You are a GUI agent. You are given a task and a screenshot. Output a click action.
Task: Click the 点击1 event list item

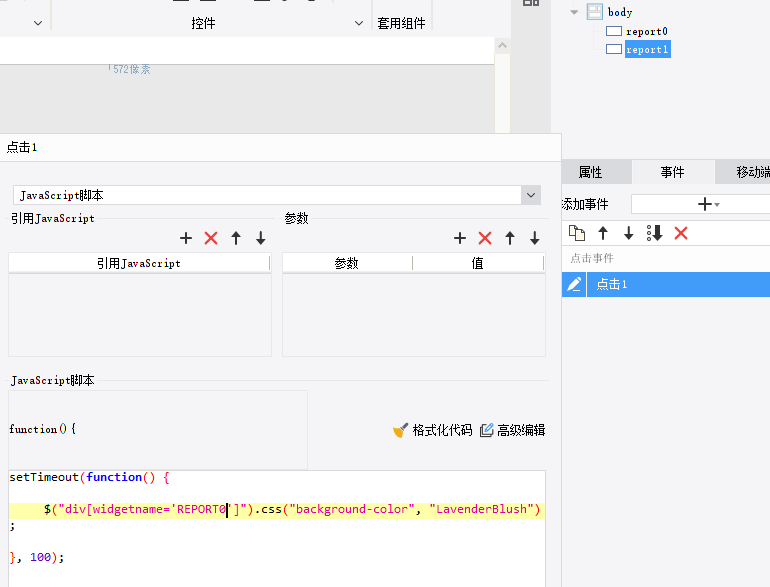(678, 284)
